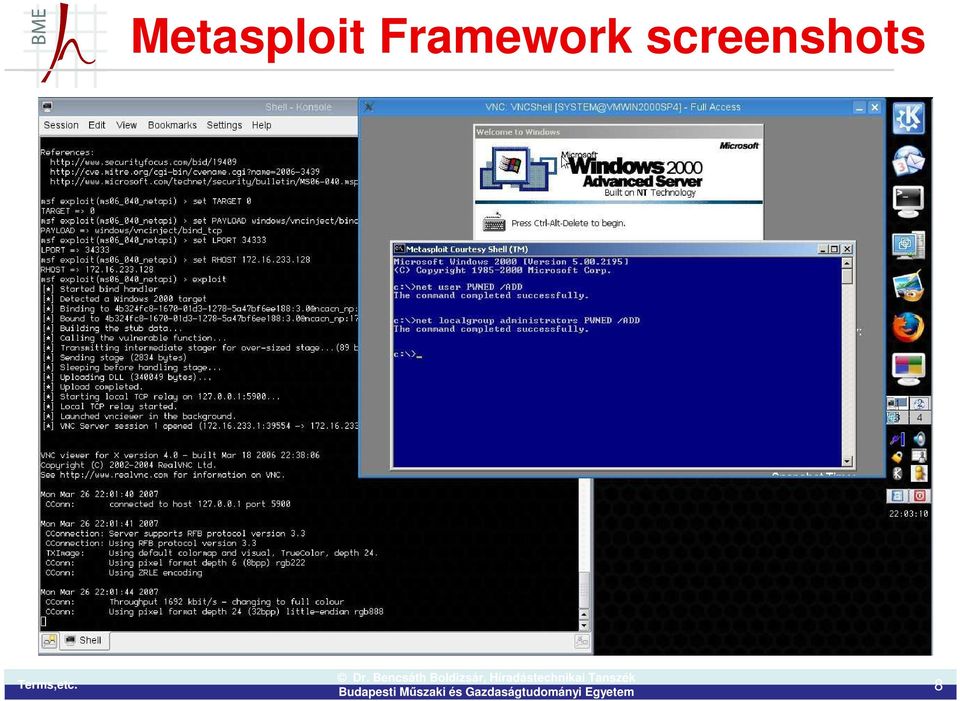This screenshot has height=701, width=960.
Task: Click the cmd icon in Metasploit Courtesy Shell title
Action: [399, 249]
